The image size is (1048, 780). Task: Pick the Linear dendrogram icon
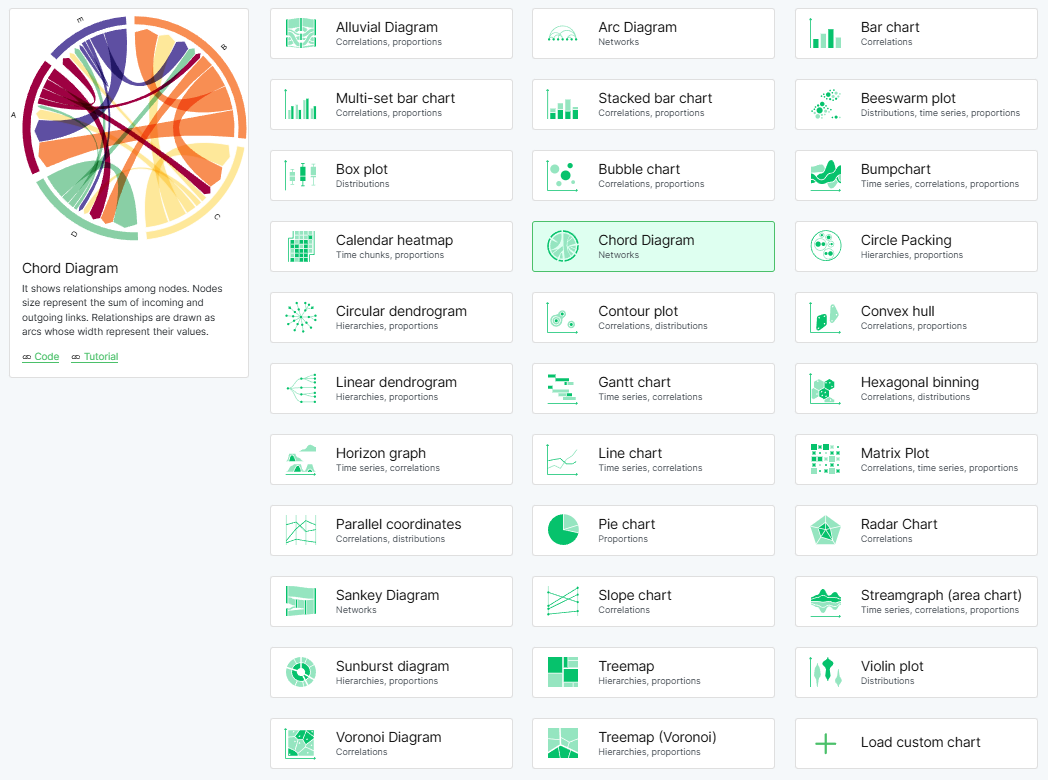[x=301, y=388]
